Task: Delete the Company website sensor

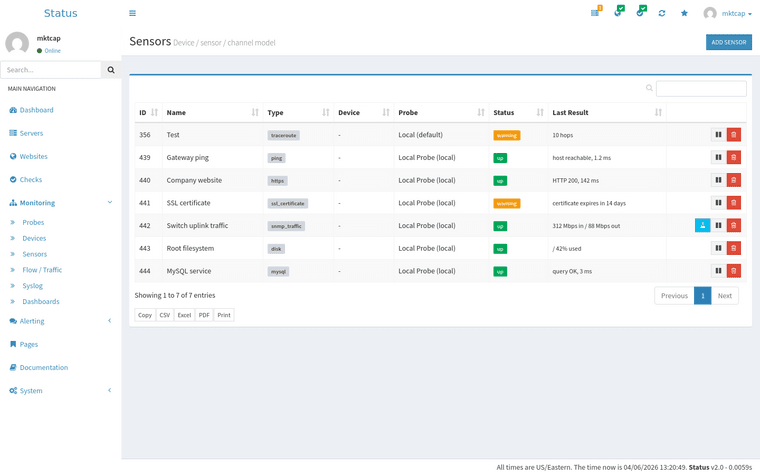Action: point(734,180)
